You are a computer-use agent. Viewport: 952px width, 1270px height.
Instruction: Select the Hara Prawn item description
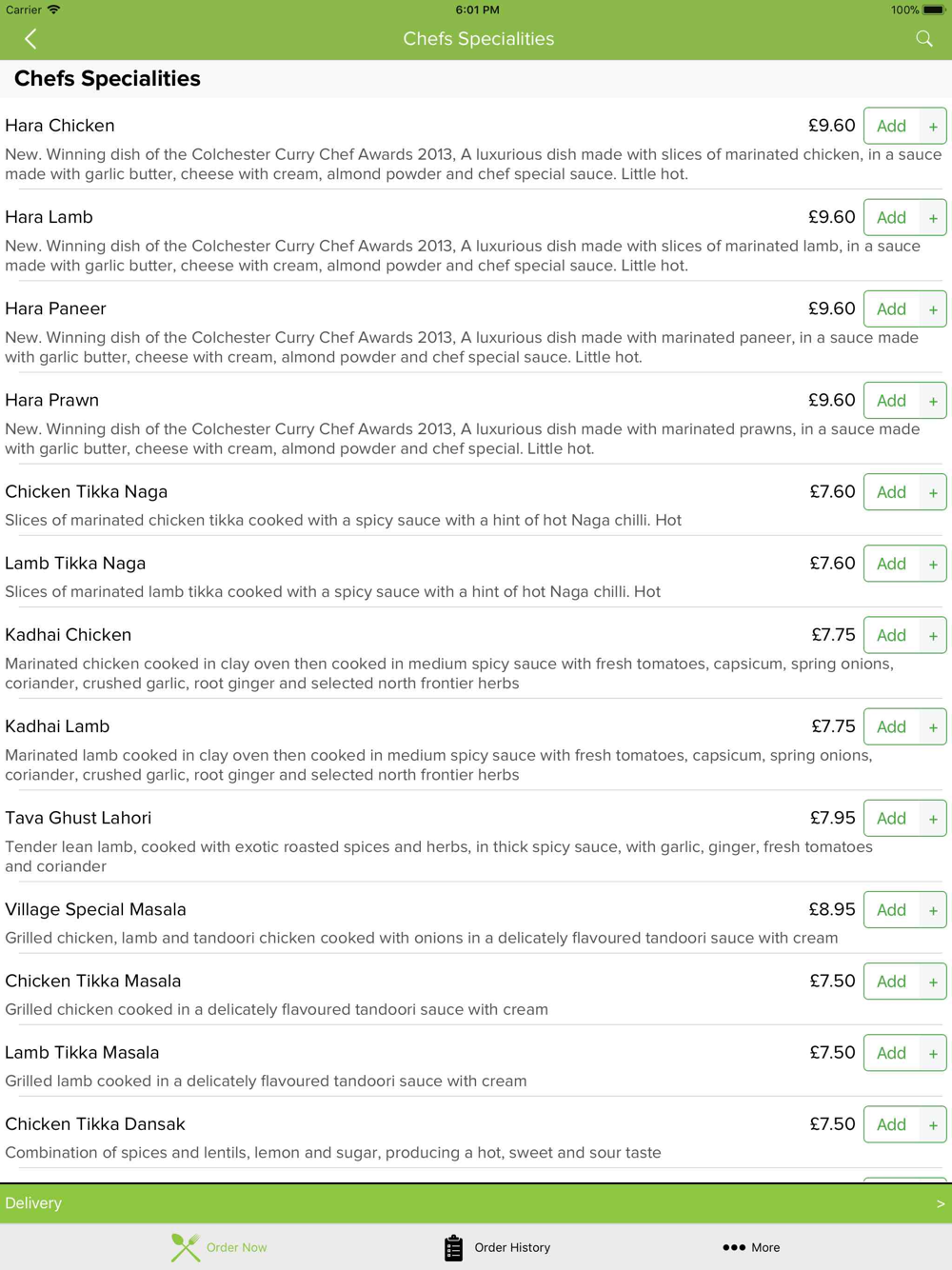[x=463, y=439]
